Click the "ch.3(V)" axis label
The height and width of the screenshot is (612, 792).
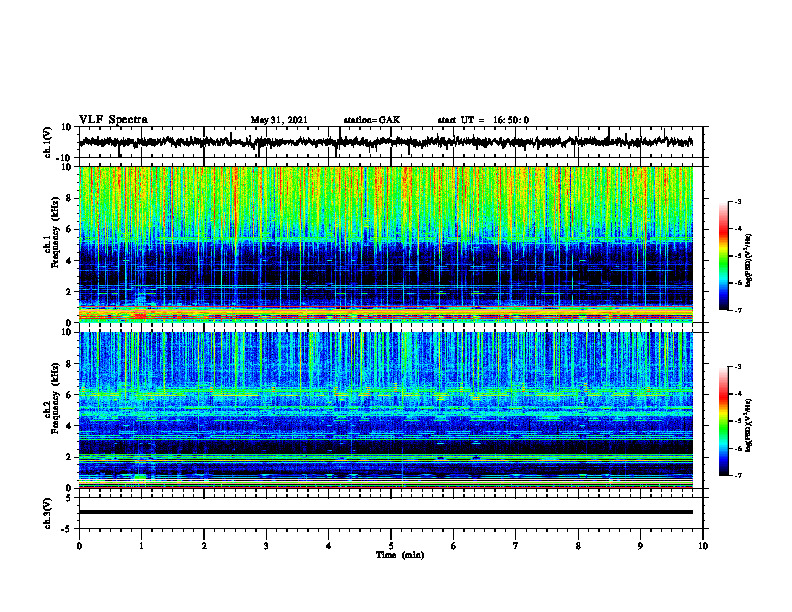point(48,514)
